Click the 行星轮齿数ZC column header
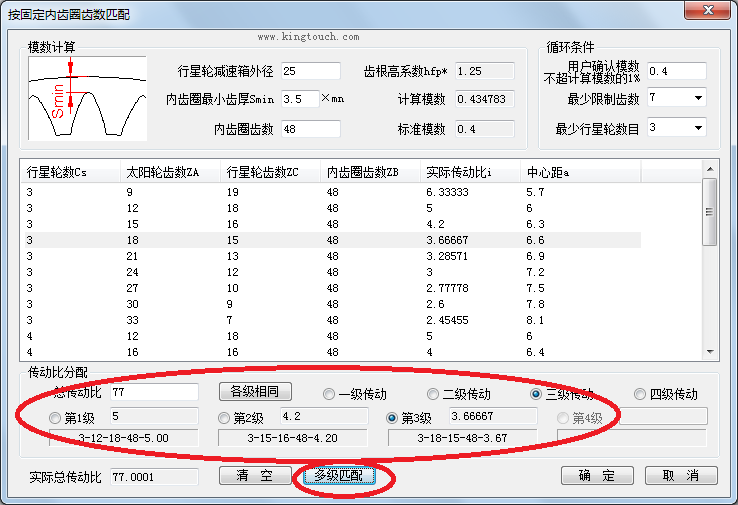 270,172
